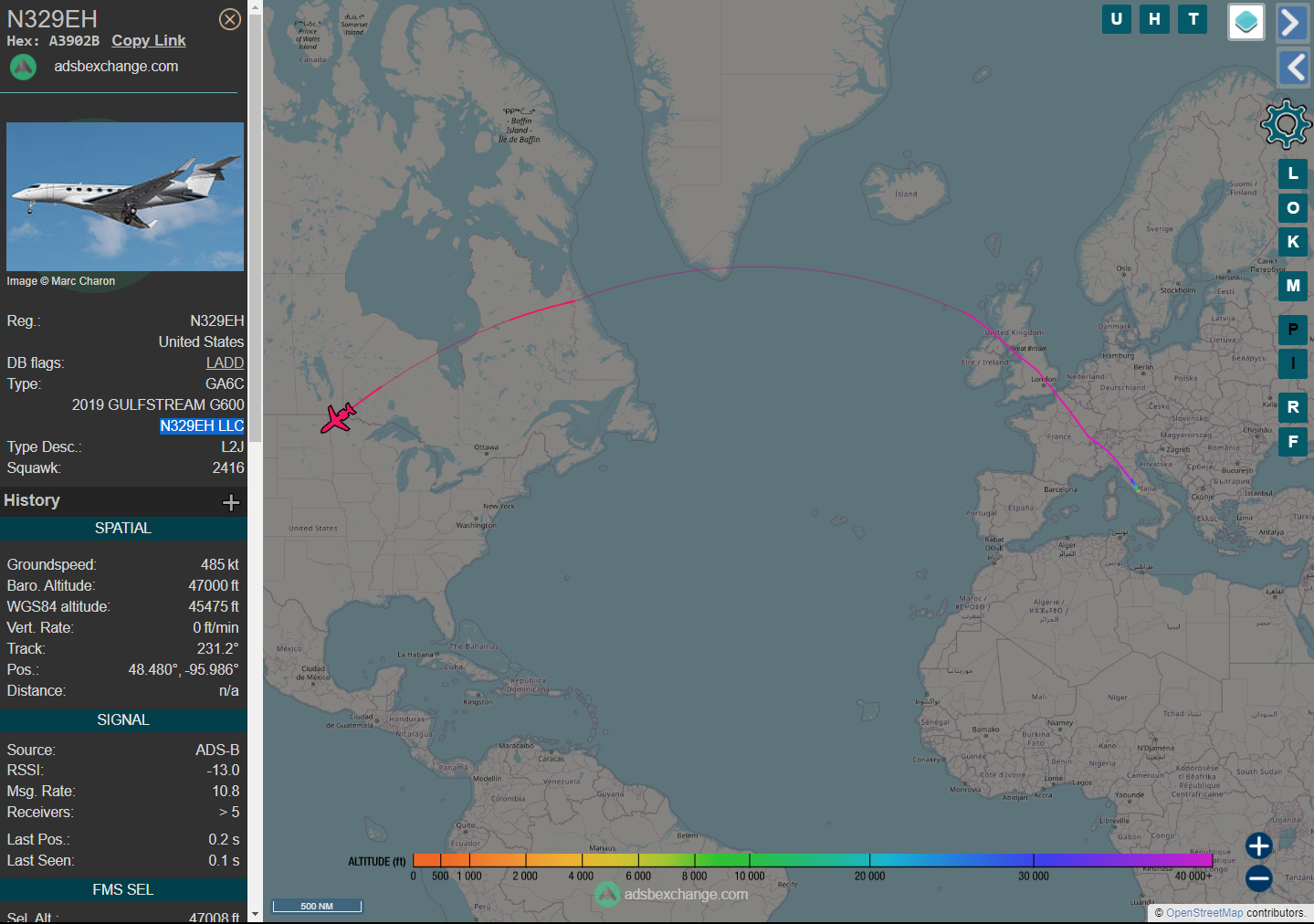Click the right chevron arrow button
The height and width of the screenshot is (924, 1314).
pyautogui.click(x=1293, y=22)
